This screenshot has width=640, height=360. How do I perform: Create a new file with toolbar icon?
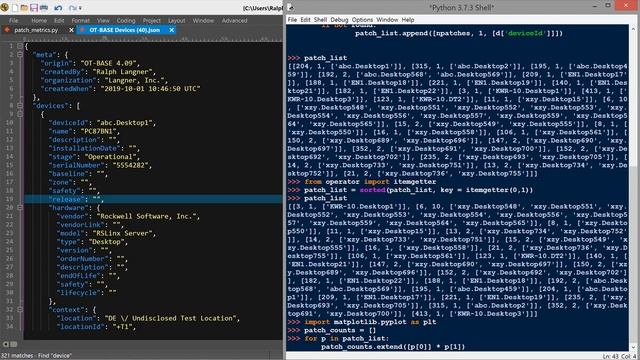point(15,8)
